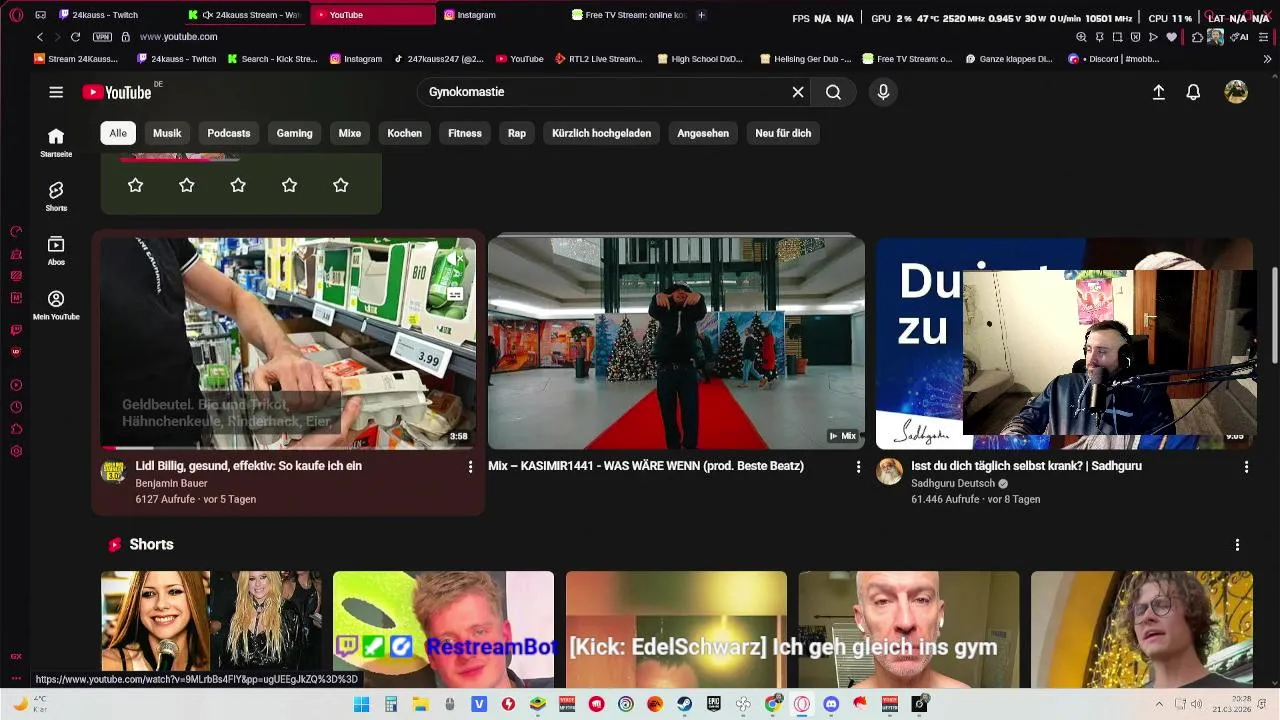The image size is (1280, 720).
Task: Select the Mixe filter chip
Action: click(350, 133)
